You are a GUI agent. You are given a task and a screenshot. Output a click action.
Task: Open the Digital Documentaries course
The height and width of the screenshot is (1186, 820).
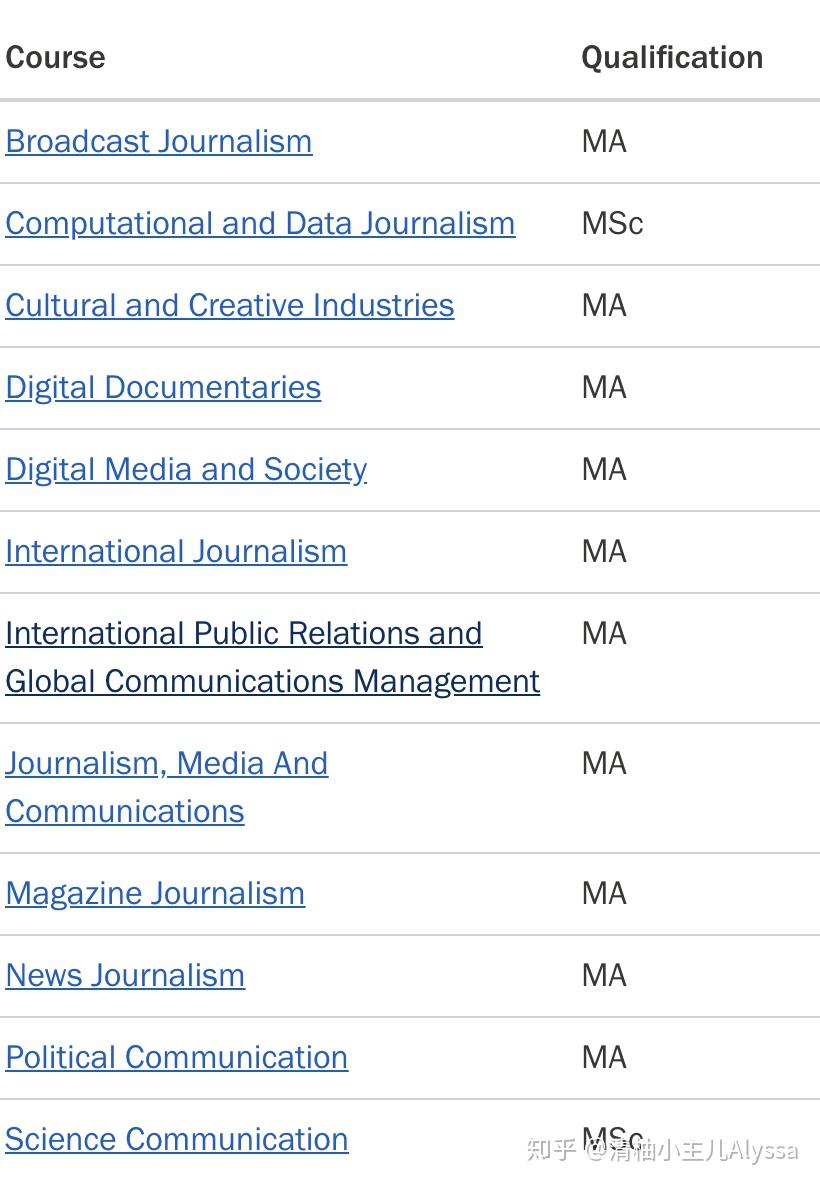click(x=163, y=388)
